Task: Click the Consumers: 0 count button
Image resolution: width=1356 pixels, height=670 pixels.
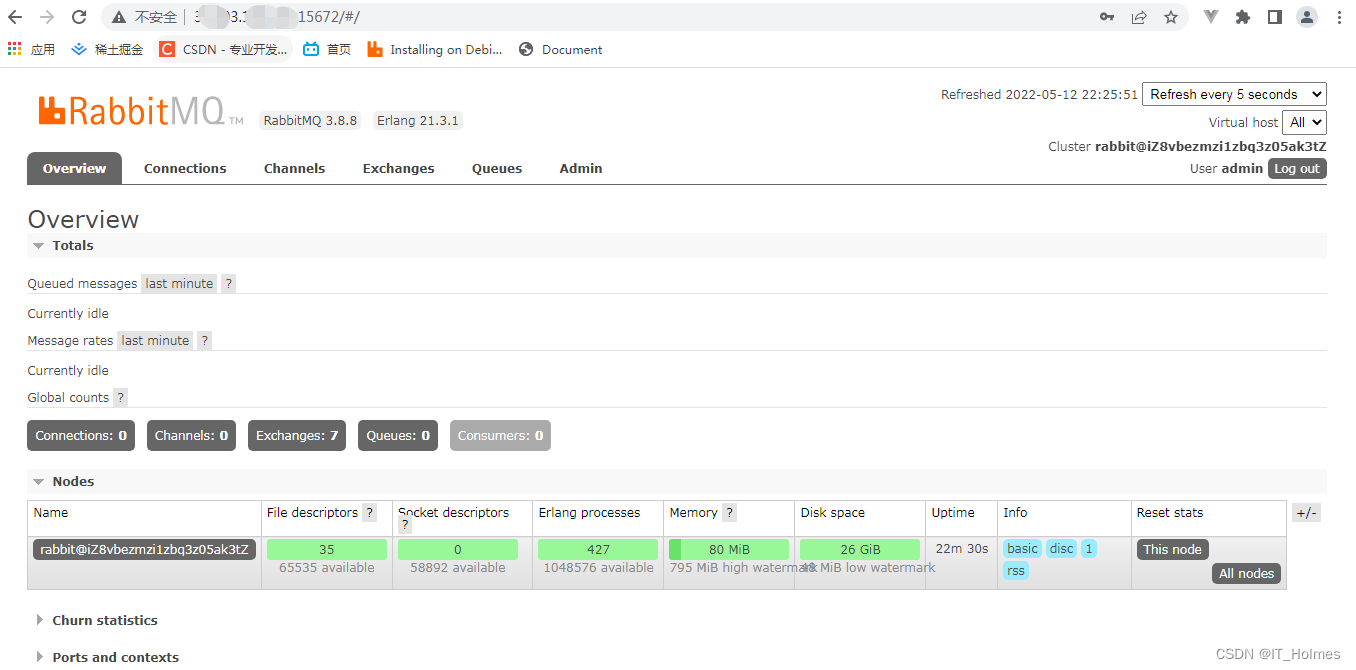Action: coord(500,435)
